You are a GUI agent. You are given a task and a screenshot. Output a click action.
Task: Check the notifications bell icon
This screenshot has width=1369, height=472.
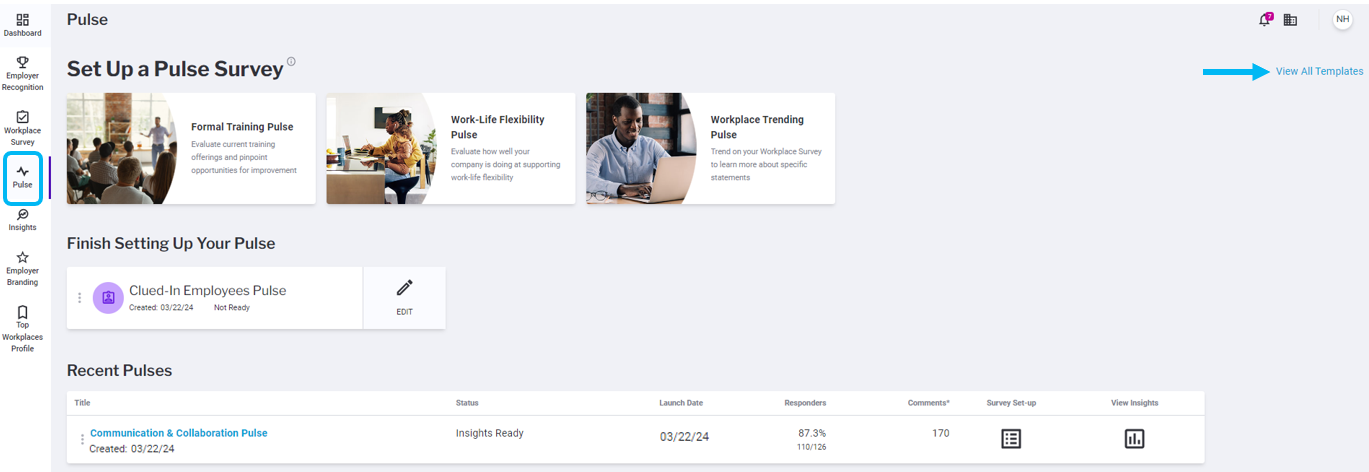[x=1265, y=20]
